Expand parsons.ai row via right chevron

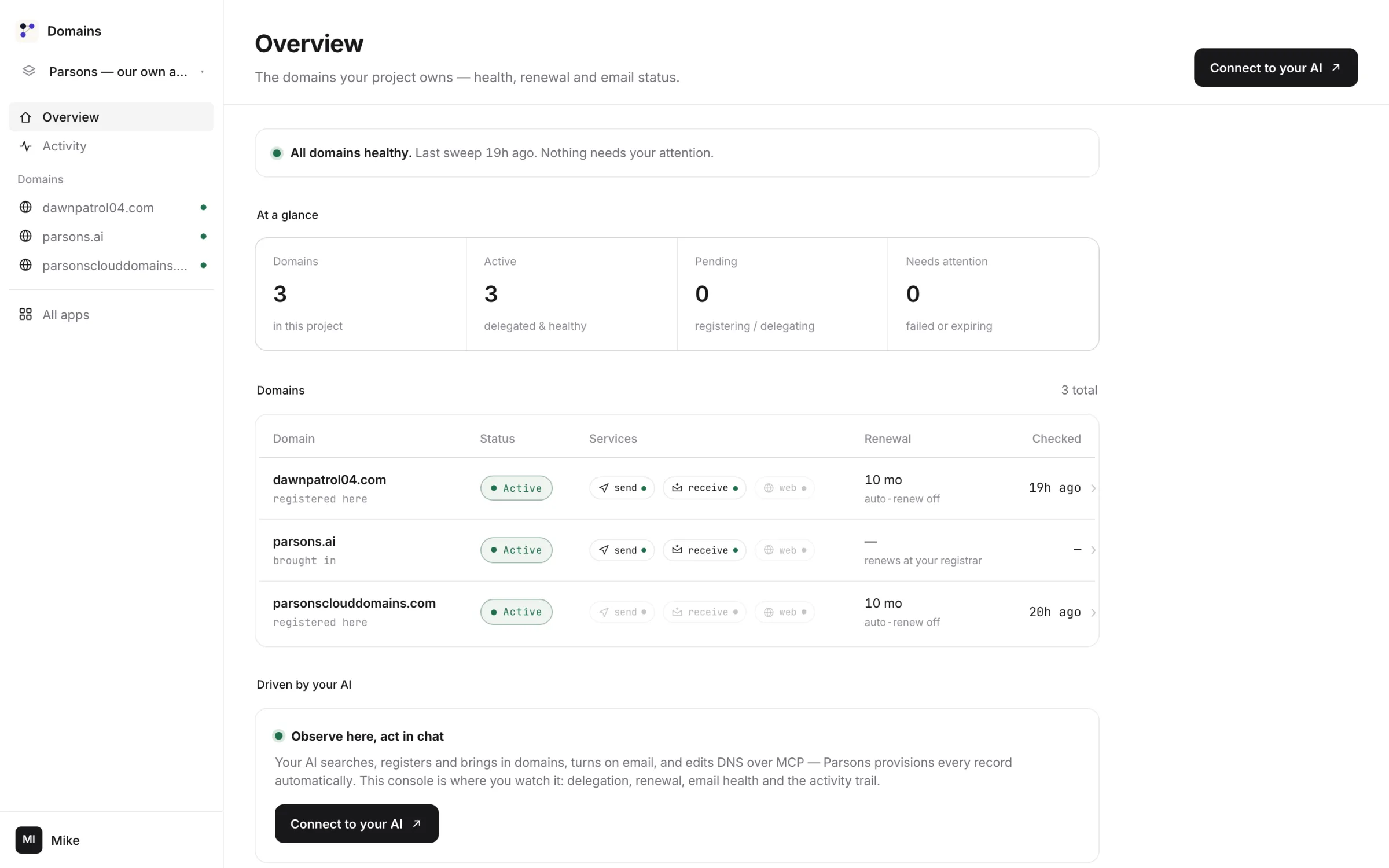click(x=1093, y=550)
